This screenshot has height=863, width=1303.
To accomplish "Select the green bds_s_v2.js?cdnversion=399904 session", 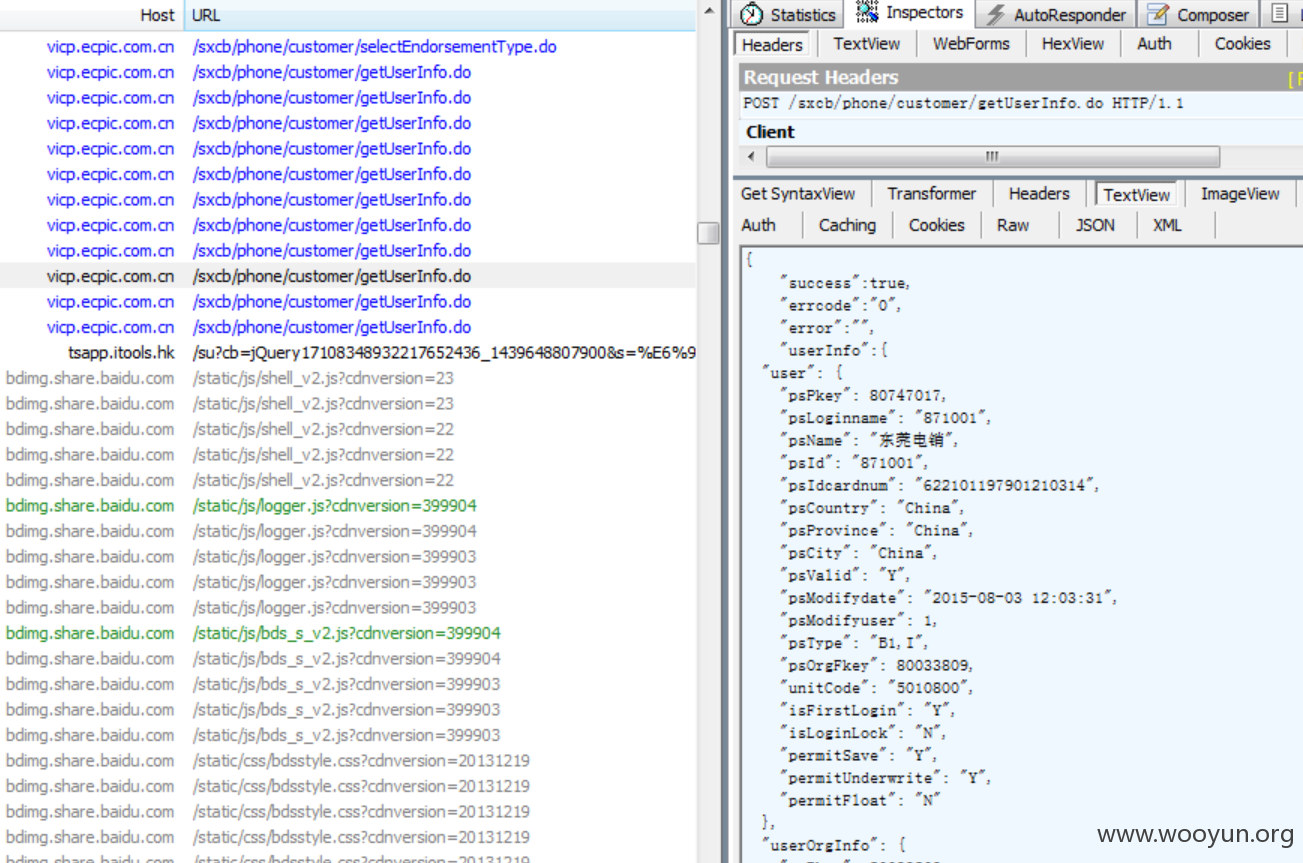I will pyautogui.click(x=348, y=633).
